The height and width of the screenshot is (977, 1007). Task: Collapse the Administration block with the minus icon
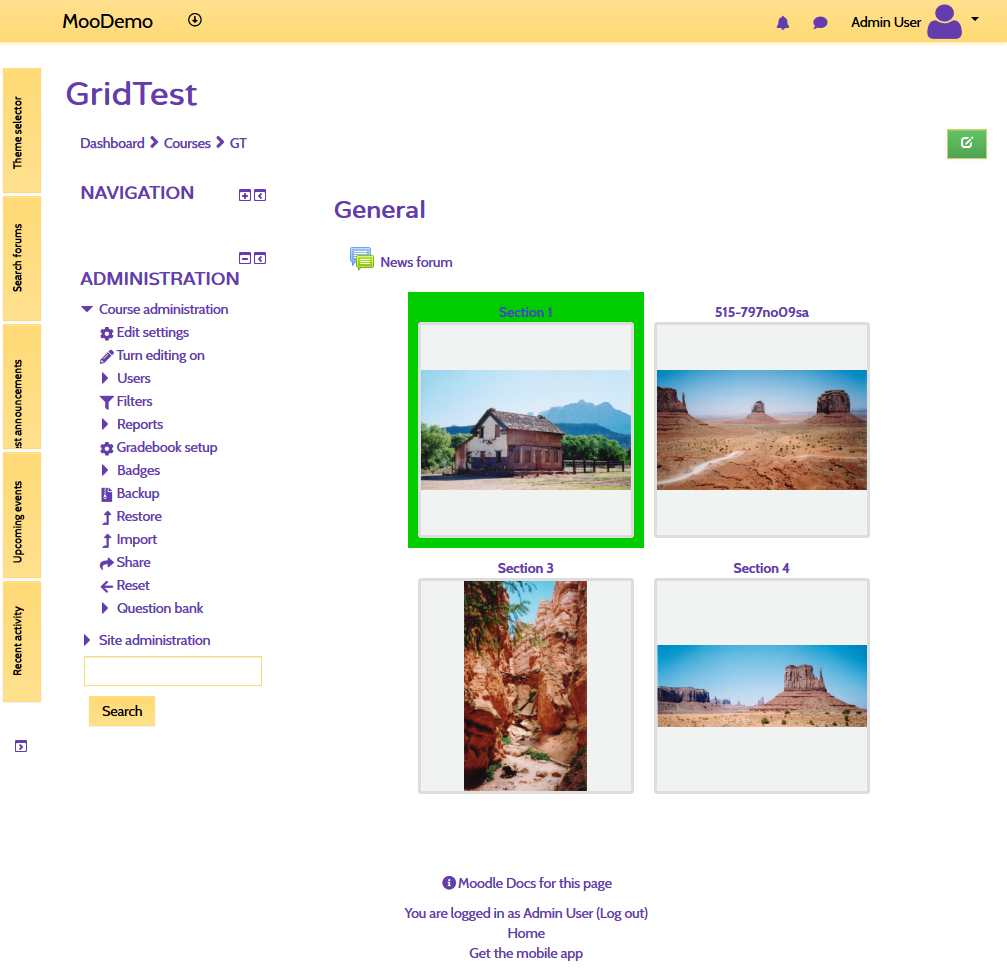point(245,258)
